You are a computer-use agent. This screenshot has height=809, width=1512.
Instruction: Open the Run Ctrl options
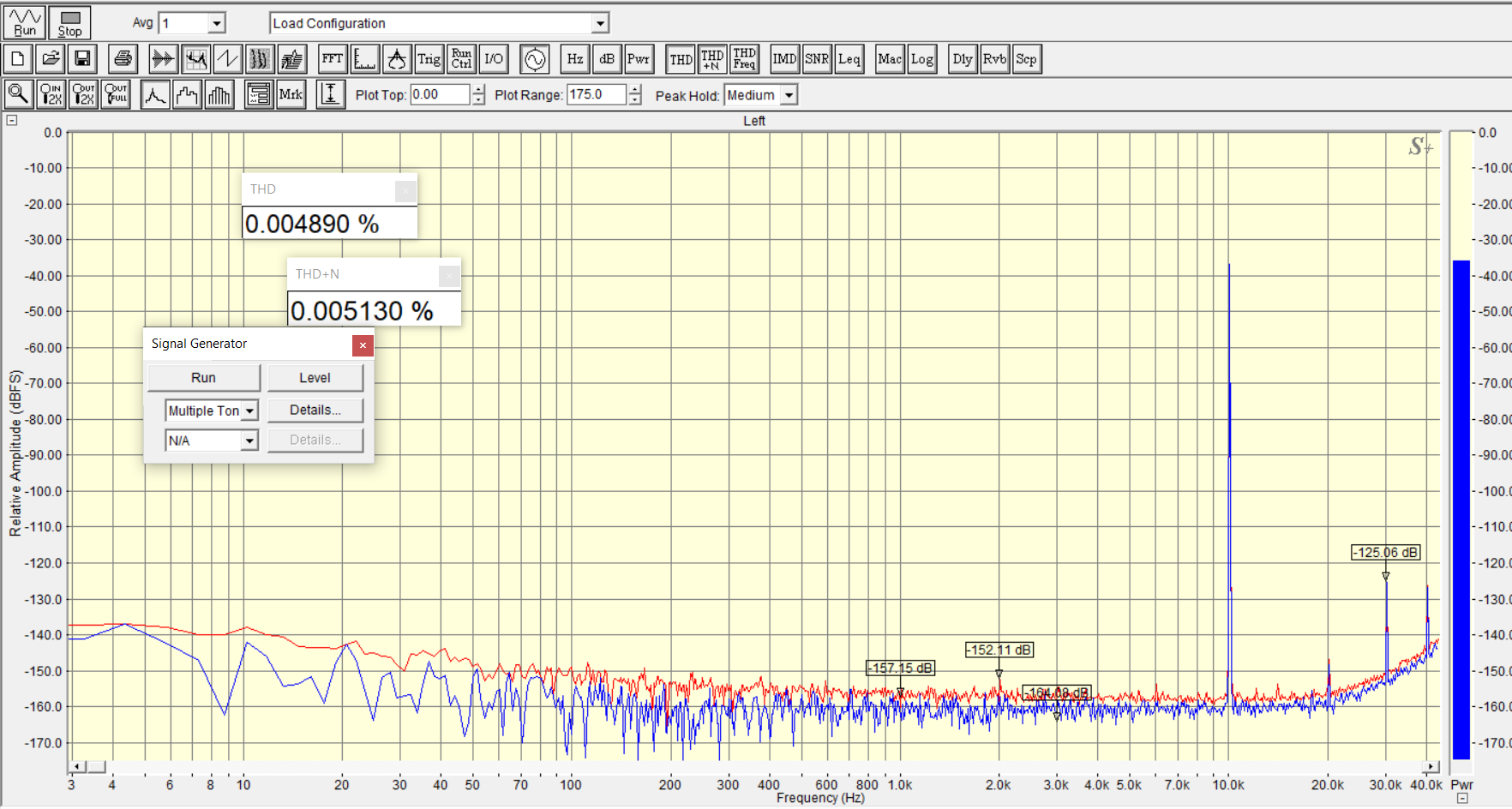tap(461, 59)
